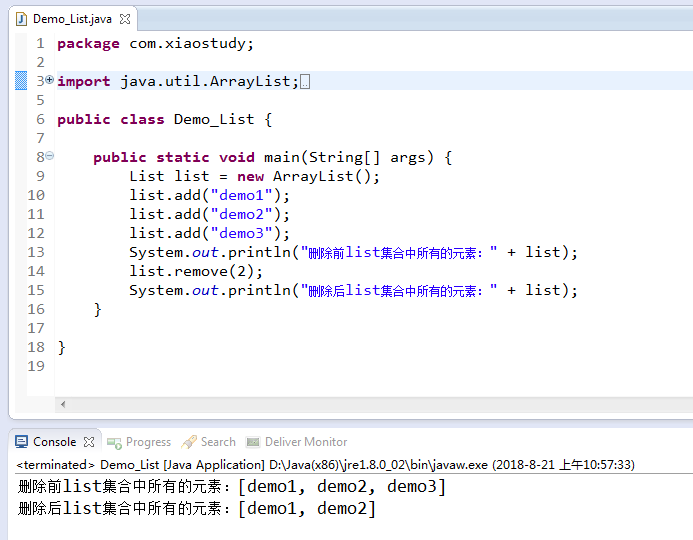
Task: Open the collapsed imports placeholder box
Action: point(305,81)
